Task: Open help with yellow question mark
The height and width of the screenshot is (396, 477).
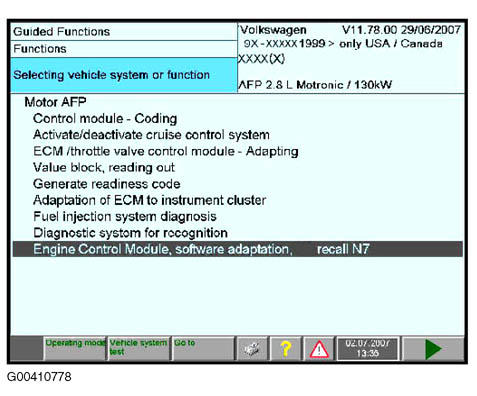Action: point(286,349)
